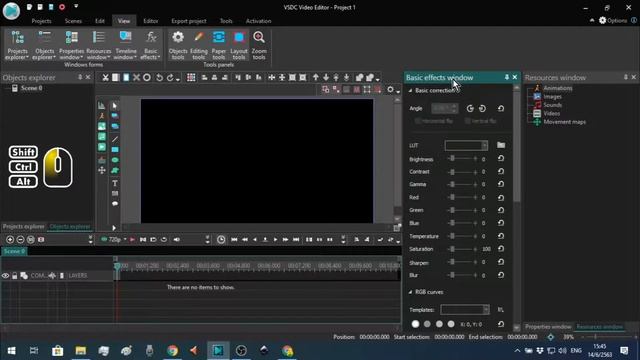This screenshot has width=640, height=360.
Task: Toggle the Vertical flip checkbox
Action: click(468, 121)
